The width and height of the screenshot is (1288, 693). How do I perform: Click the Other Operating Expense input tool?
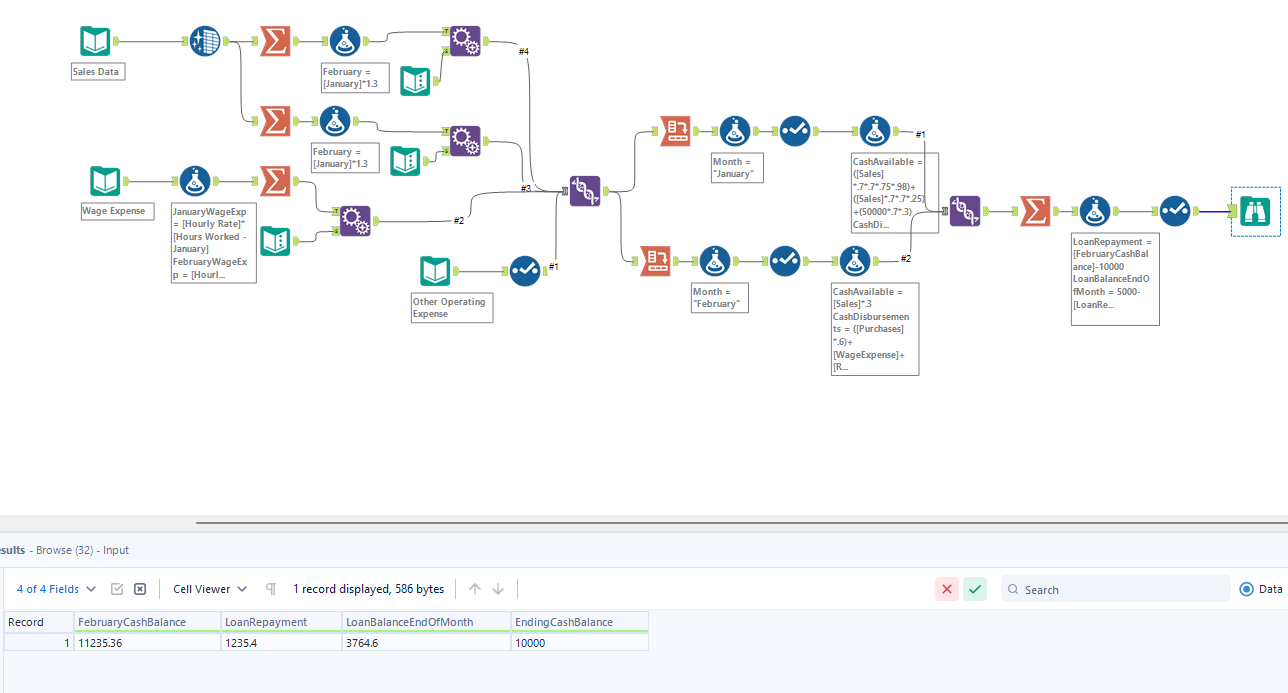(x=435, y=271)
